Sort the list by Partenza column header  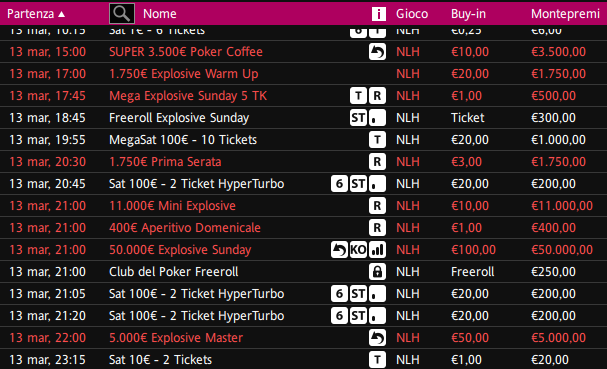tap(31, 14)
